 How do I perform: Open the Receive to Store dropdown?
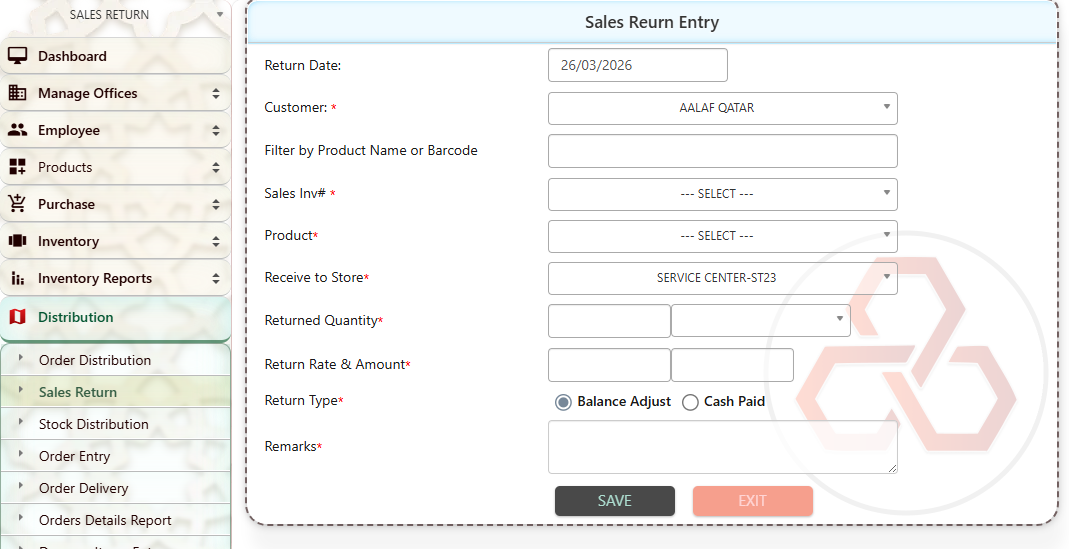(722, 278)
